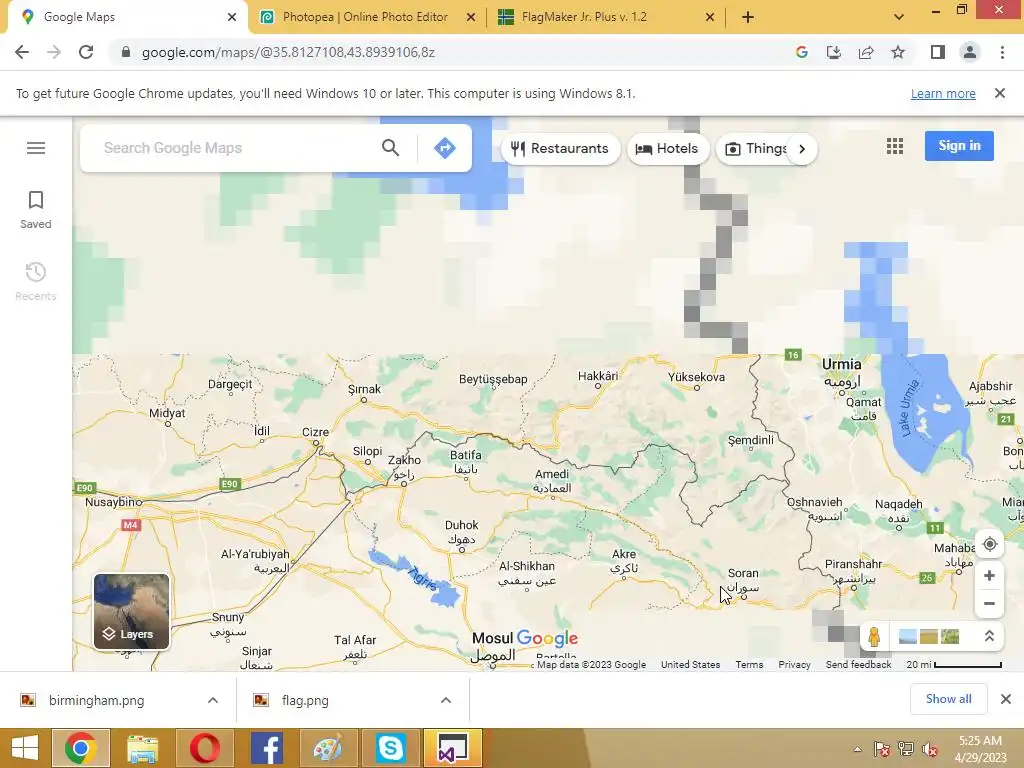Reload the page in Chrome
The image size is (1024, 768).
(86, 52)
